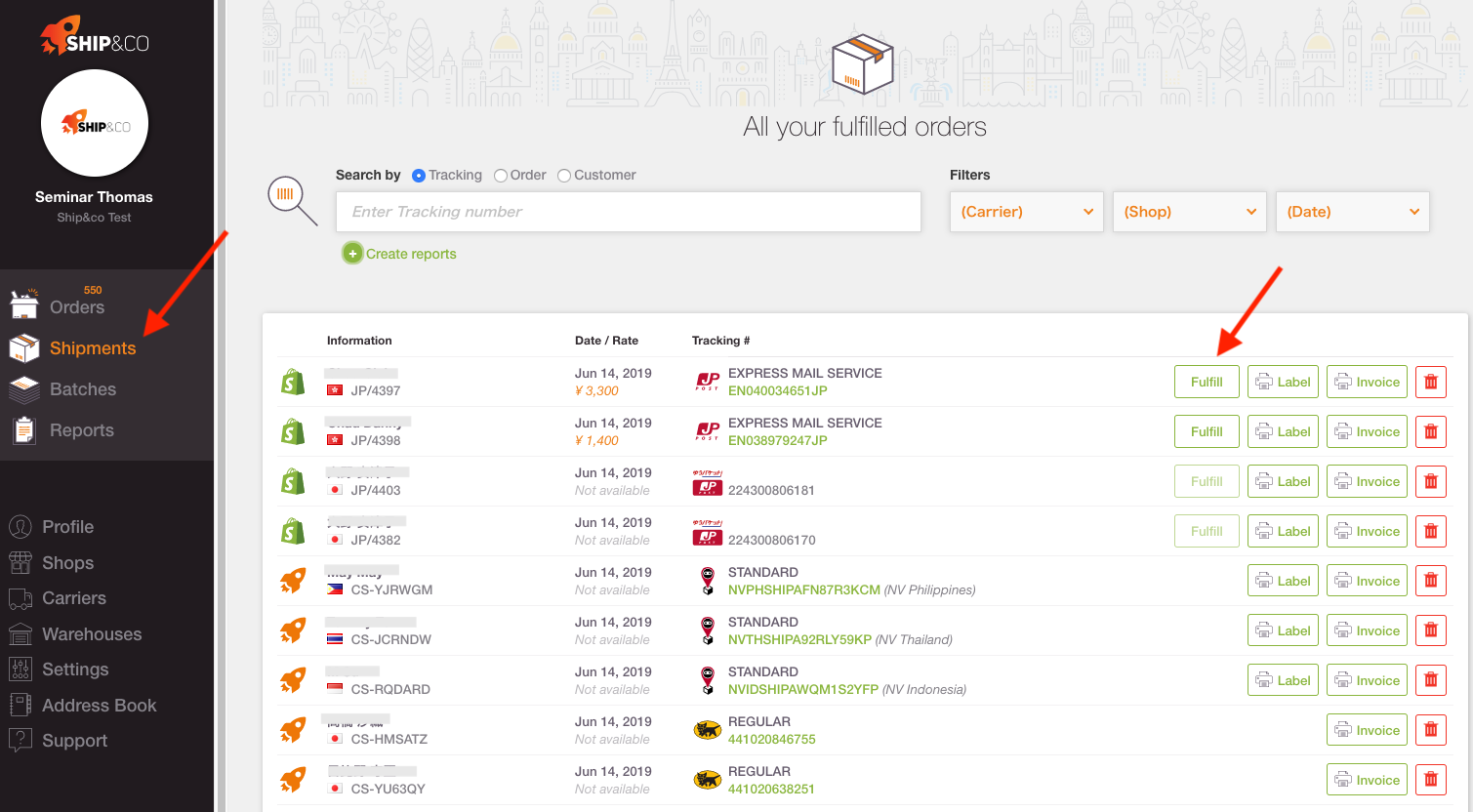Expand the Carrier filter dropdown
The height and width of the screenshot is (812, 1473).
(x=1027, y=212)
